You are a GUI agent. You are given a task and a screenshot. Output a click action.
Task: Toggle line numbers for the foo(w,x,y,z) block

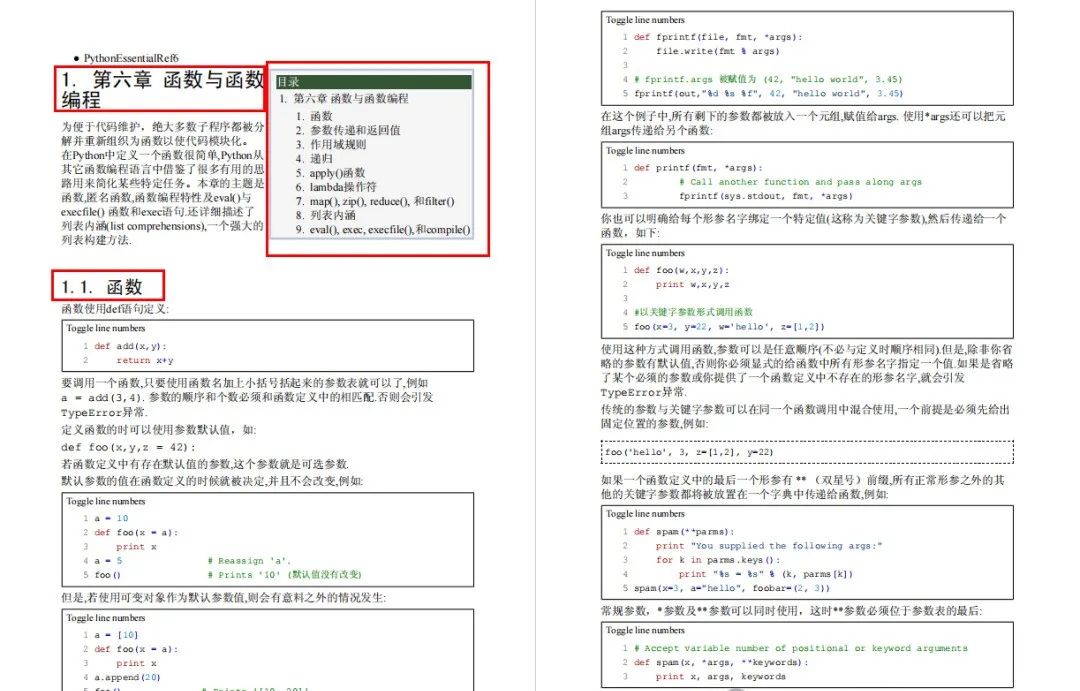pyautogui.click(x=645, y=253)
